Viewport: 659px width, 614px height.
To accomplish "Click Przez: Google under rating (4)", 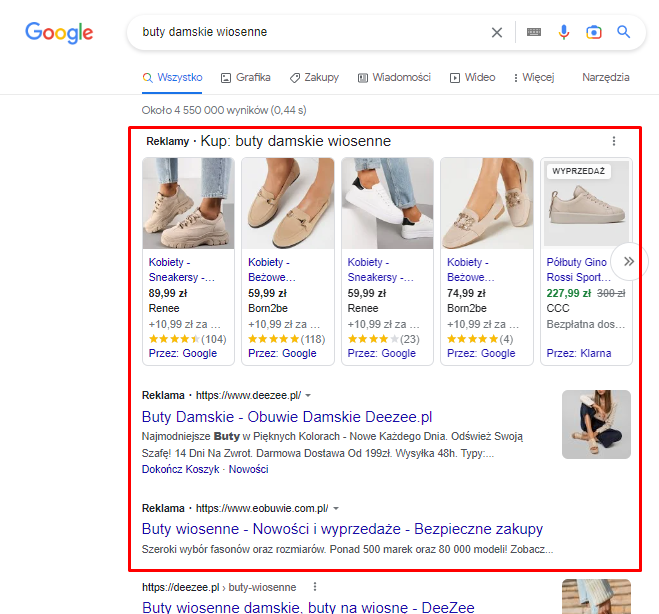I will tap(481, 353).
